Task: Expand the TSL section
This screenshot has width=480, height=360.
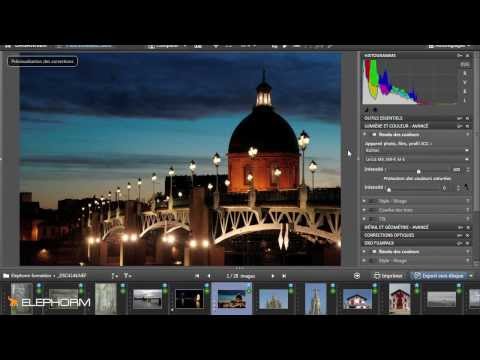Action: (x=365, y=219)
